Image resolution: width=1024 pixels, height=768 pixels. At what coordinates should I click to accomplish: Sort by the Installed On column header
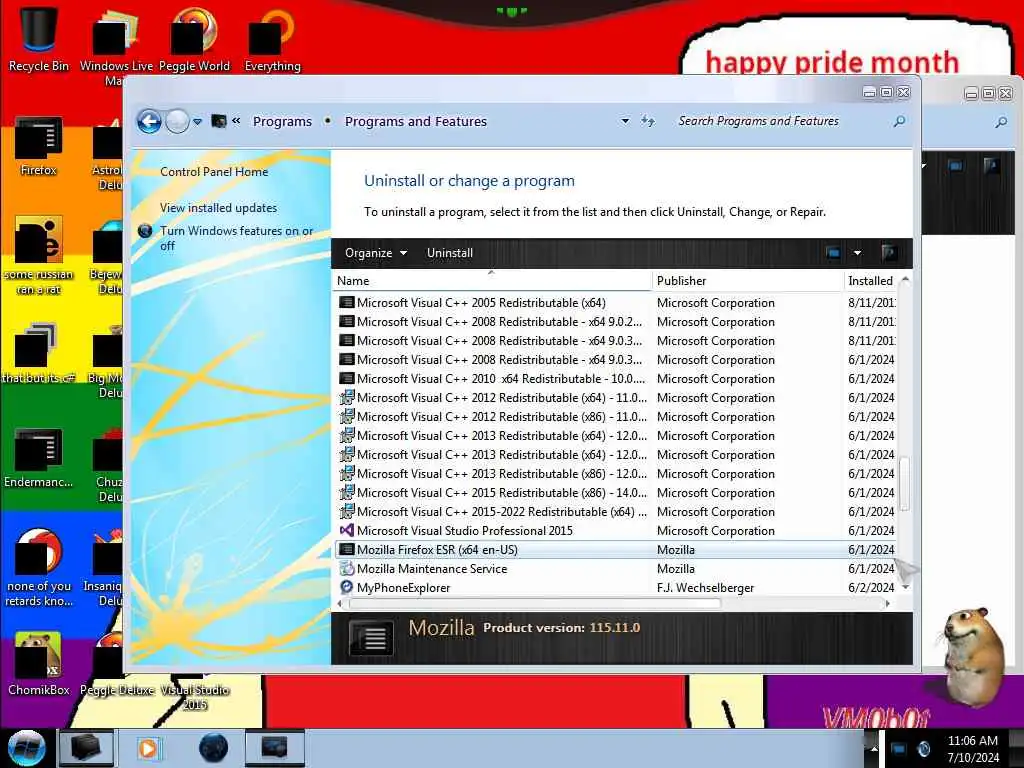click(x=872, y=281)
